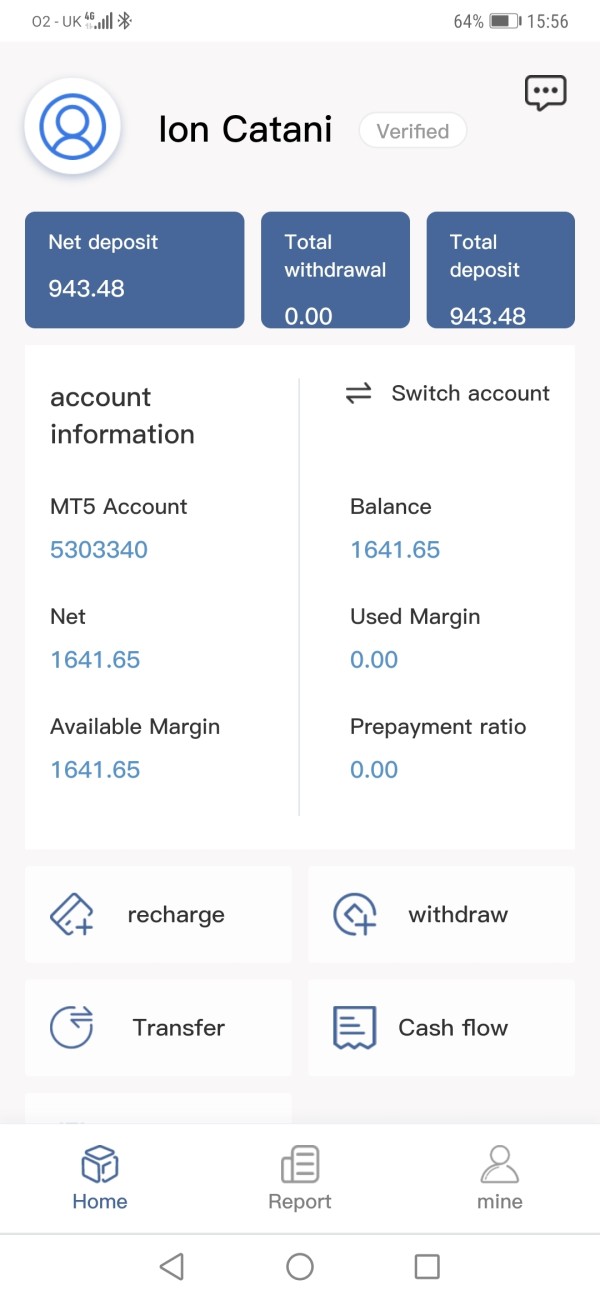
Task: Tap the Transfer circular arrow icon
Action: coord(71,1027)
